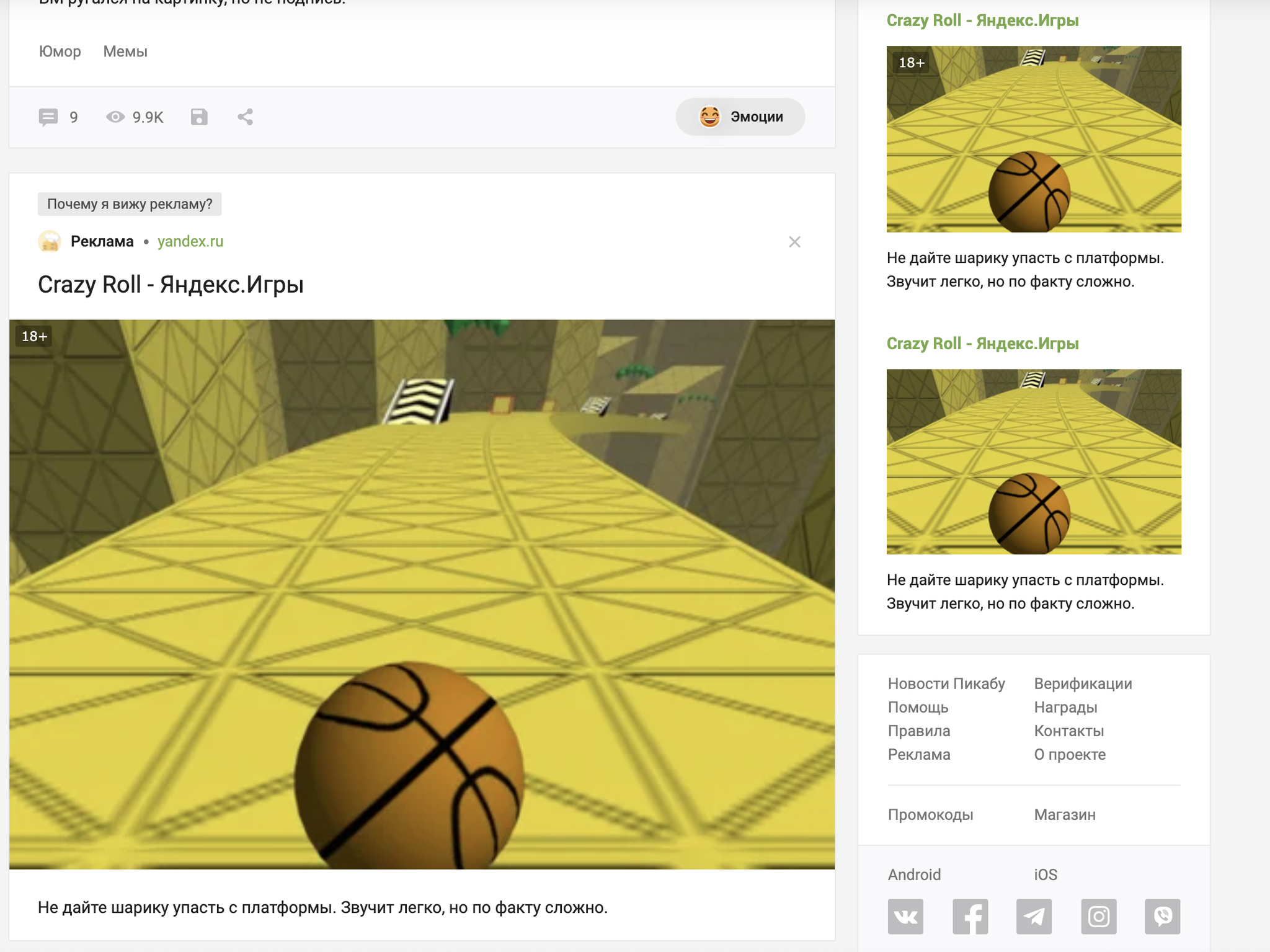Open the Telegram social icon
The image size is (1270, 952).
(1034, 916)
